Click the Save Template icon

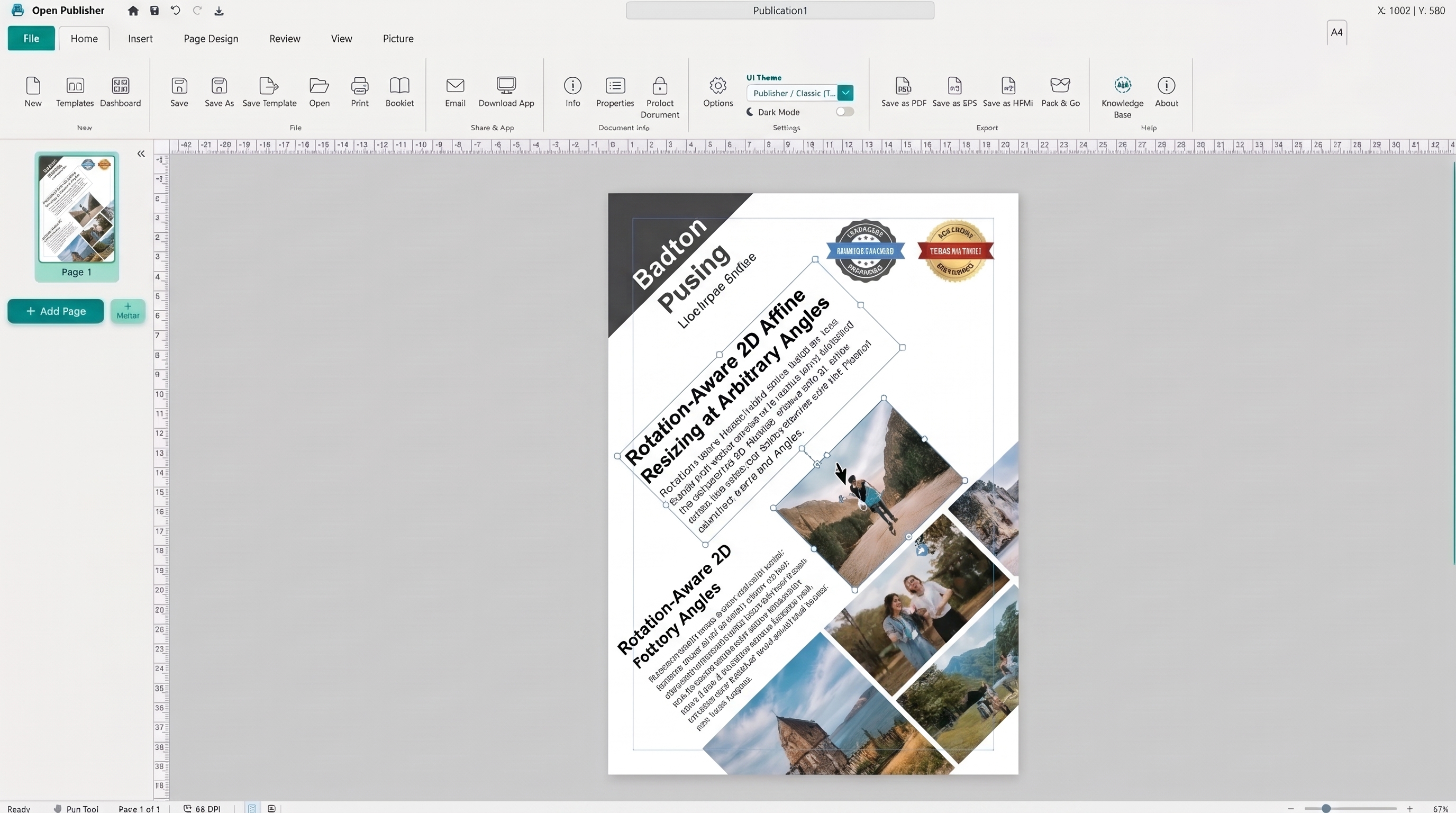(x=269, y=85)
